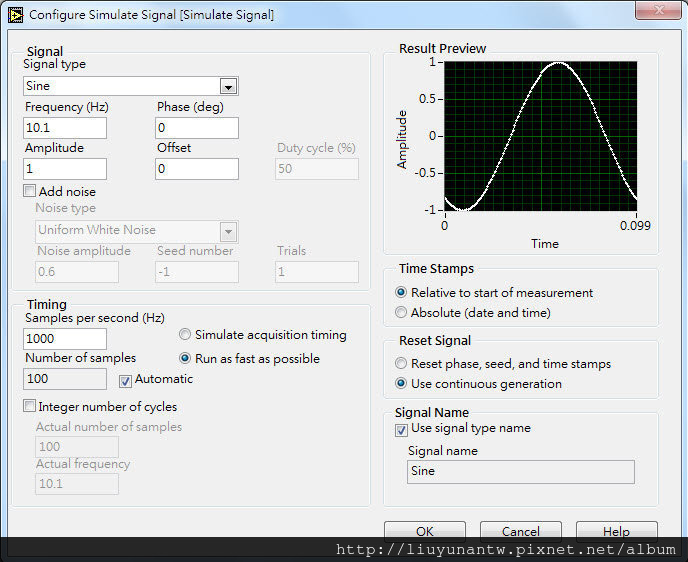
Task: Click the Amplitude axis label on graph
Action: pos(401,140)
